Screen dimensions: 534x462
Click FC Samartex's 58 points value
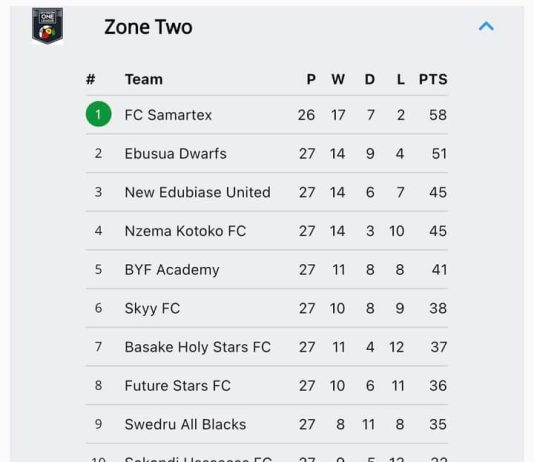[x=438, y=115]
